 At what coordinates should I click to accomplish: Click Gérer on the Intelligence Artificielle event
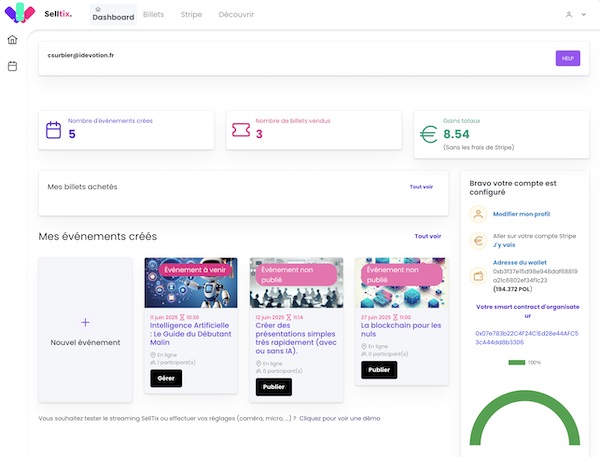[166, 378]
